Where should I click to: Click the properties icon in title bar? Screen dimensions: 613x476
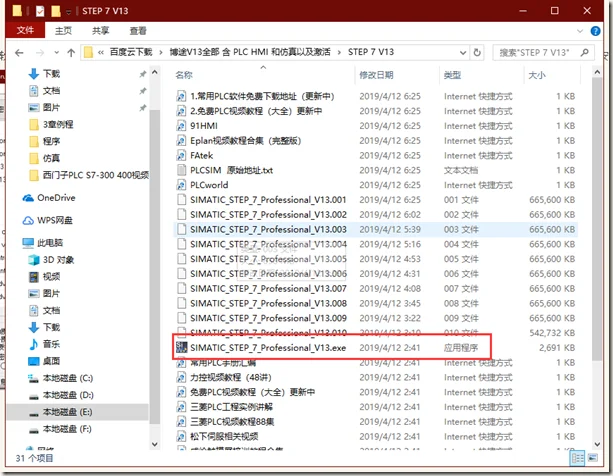(40, 11)
